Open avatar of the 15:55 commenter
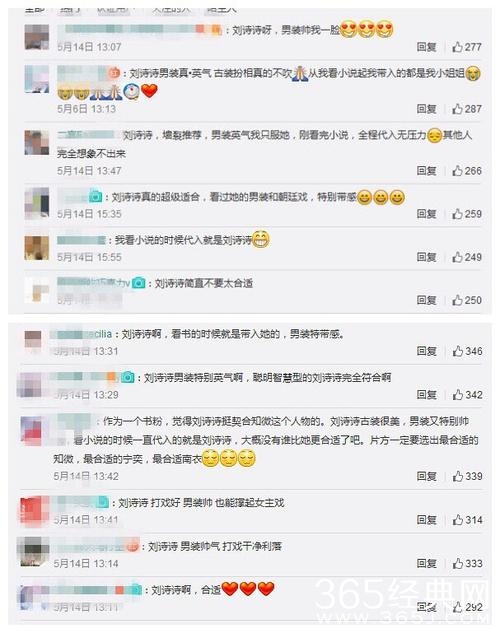 coord(37,247)
